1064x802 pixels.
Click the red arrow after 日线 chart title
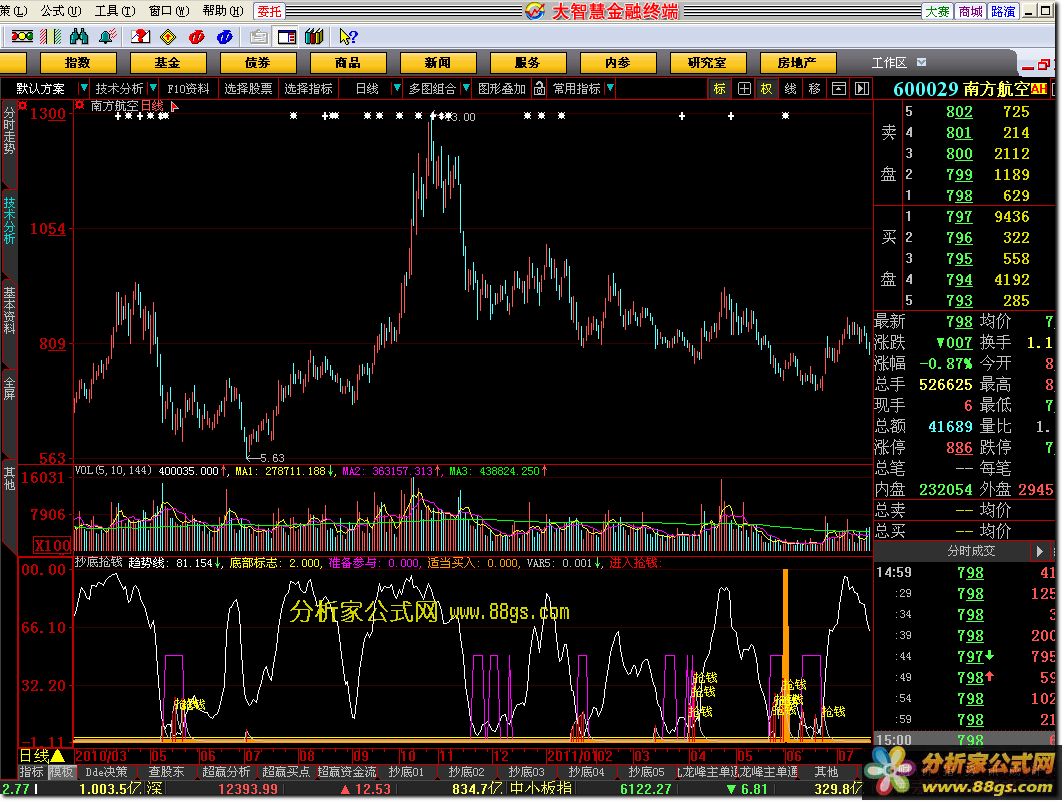[x=174, y=107]
